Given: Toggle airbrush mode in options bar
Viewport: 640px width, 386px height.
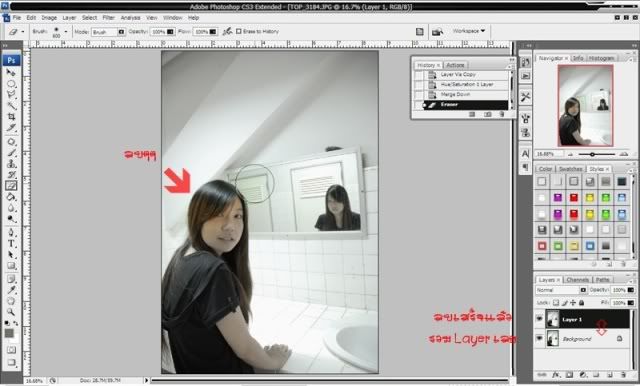Looking at the screenshot, I should (227, 31).
